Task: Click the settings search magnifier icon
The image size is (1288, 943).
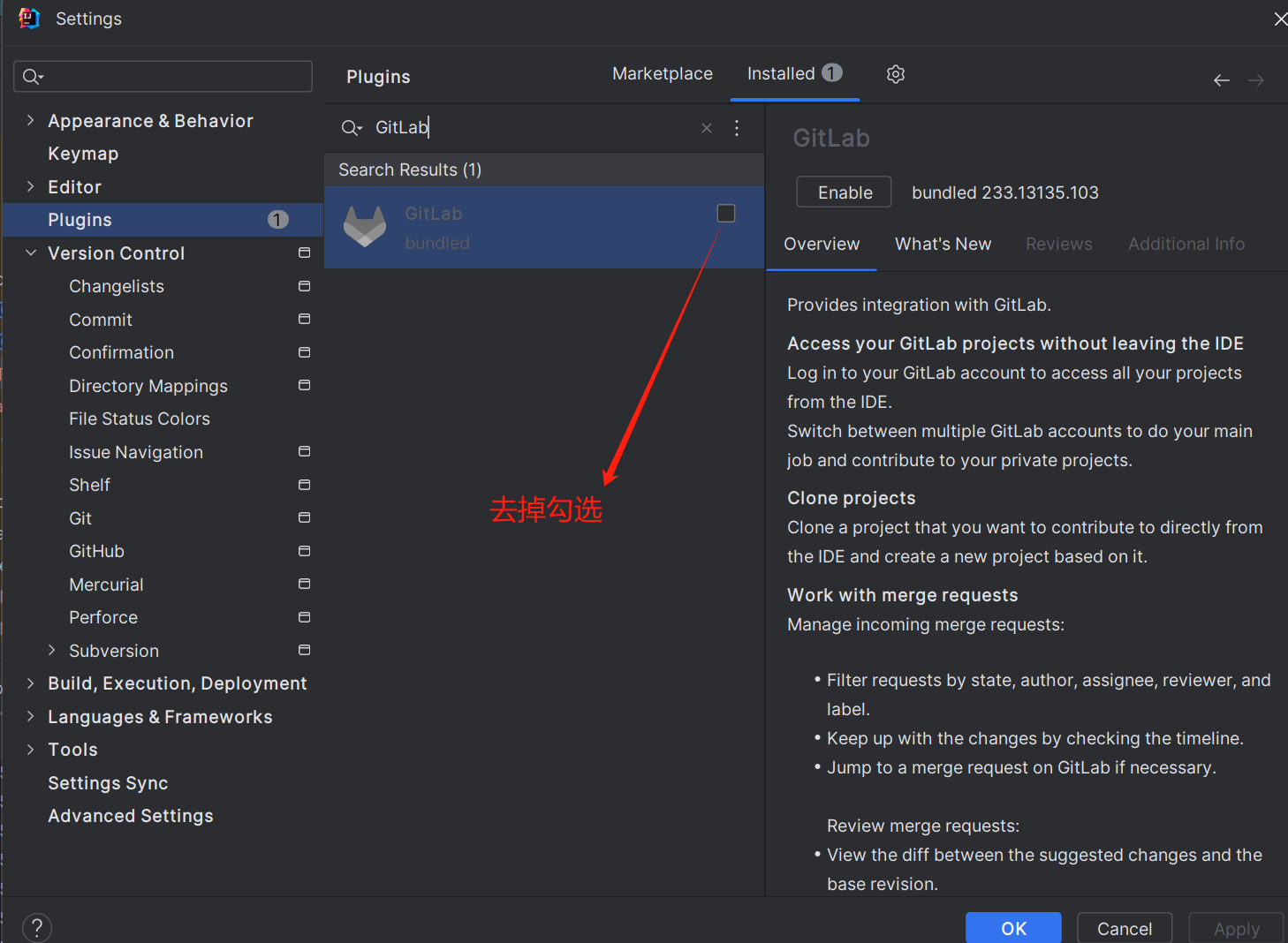Action: 33,77
